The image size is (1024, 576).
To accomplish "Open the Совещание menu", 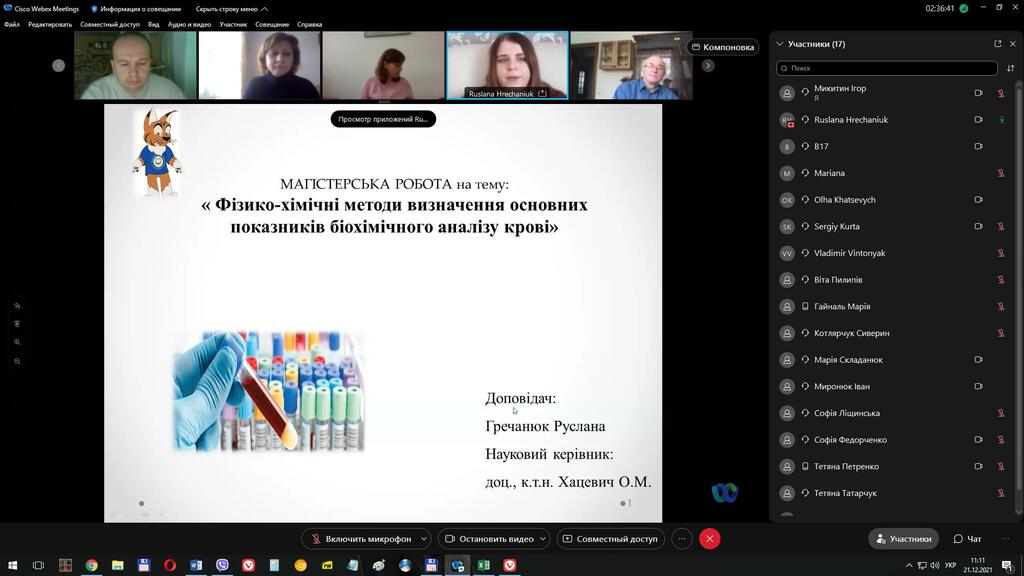I will [x=272, y=25].
